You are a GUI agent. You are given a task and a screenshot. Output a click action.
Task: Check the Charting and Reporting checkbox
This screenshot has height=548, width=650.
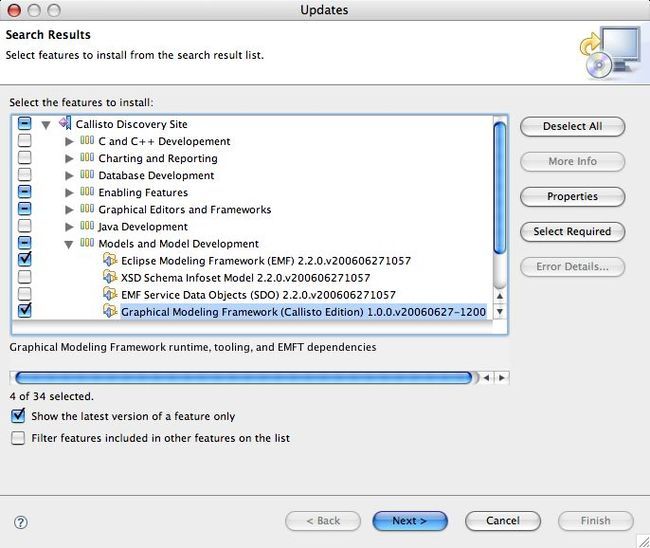(24, 157)
